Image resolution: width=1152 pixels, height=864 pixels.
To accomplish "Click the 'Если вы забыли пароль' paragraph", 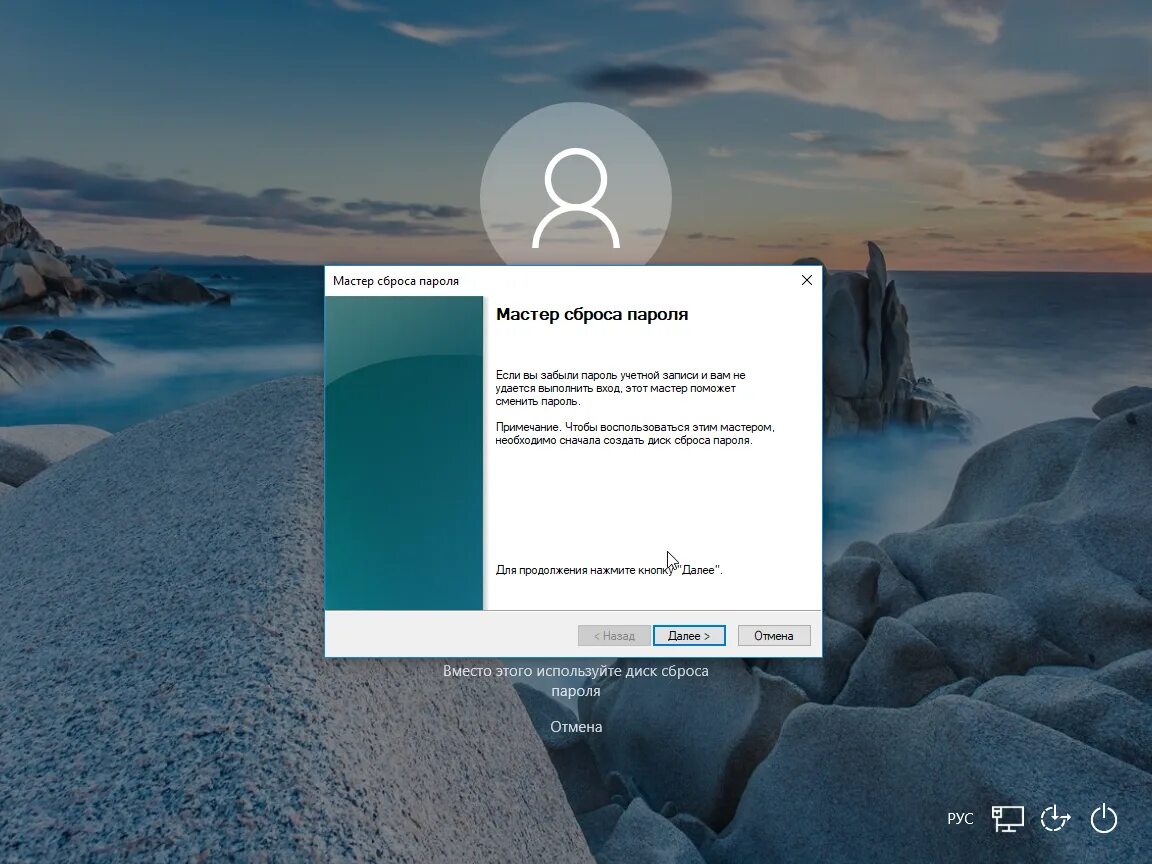I will (x=620, y=388).
